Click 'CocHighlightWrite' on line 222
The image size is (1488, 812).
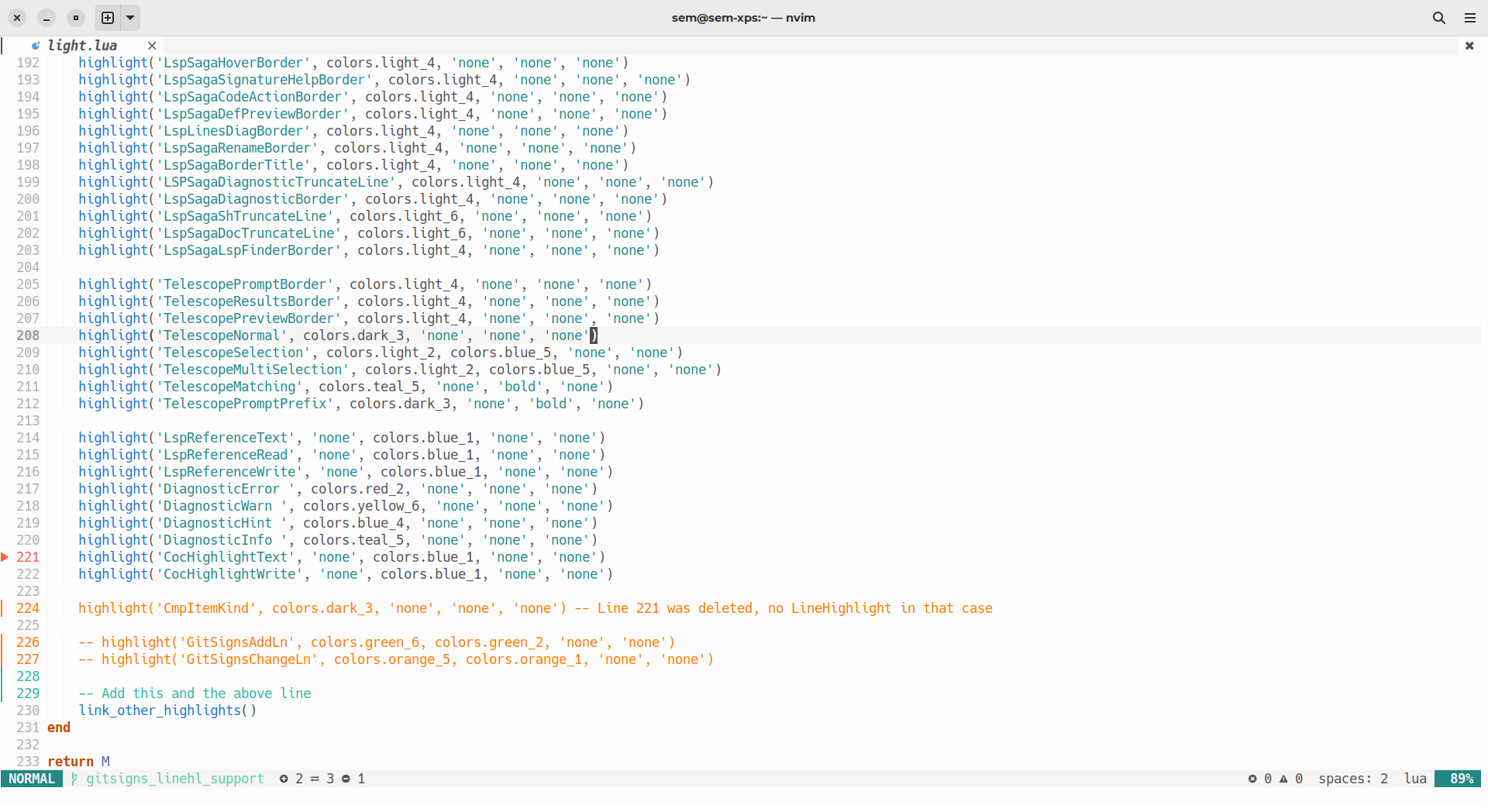coord(229,574)
